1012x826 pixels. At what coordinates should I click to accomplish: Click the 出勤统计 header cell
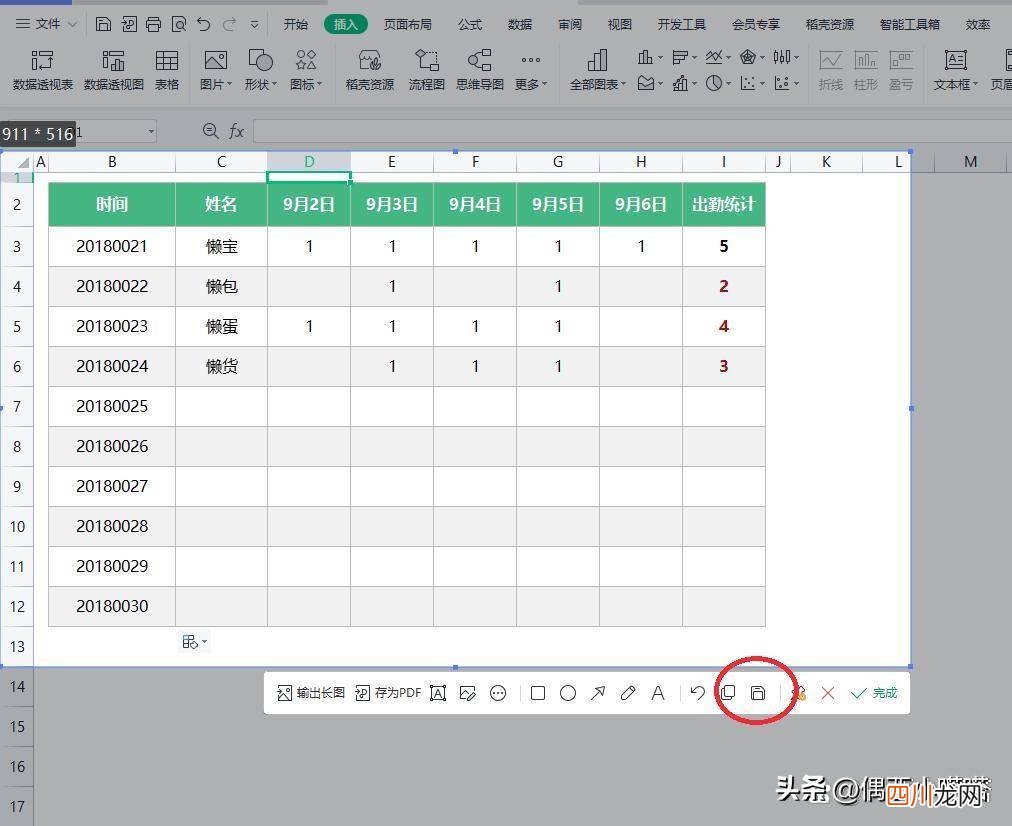[724, 205]
